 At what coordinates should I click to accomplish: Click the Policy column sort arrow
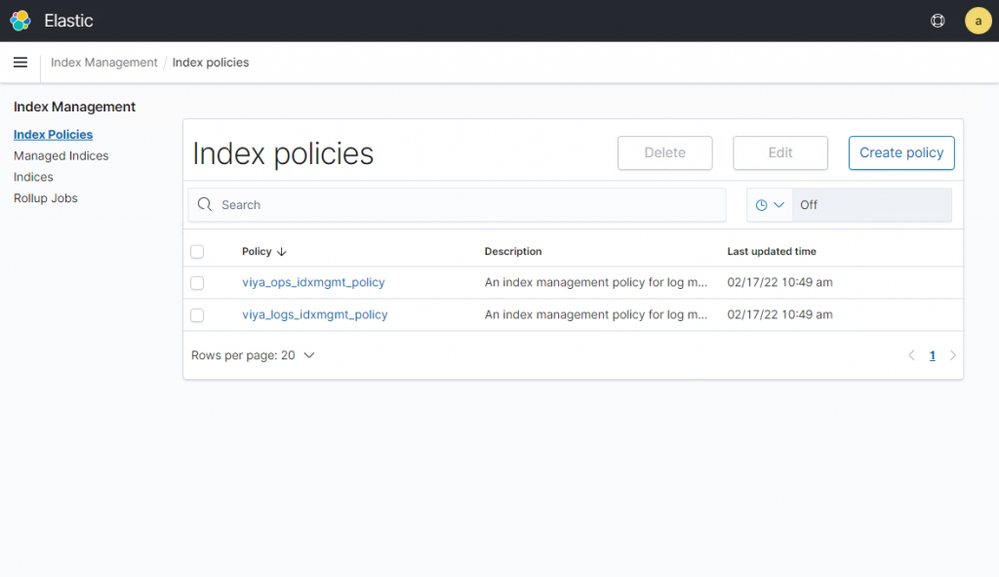282,252
